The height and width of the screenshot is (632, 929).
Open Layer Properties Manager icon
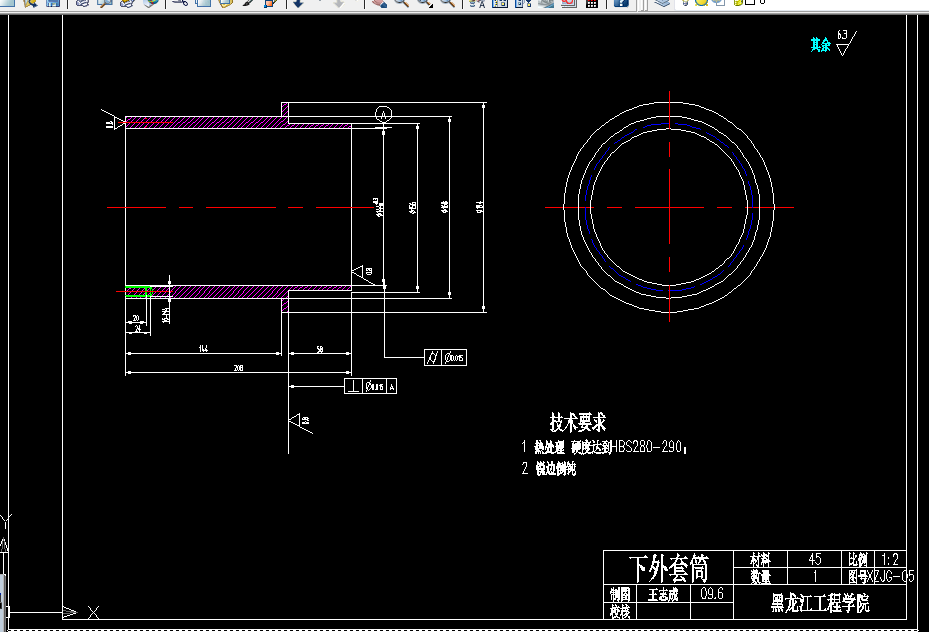(662, 2)
